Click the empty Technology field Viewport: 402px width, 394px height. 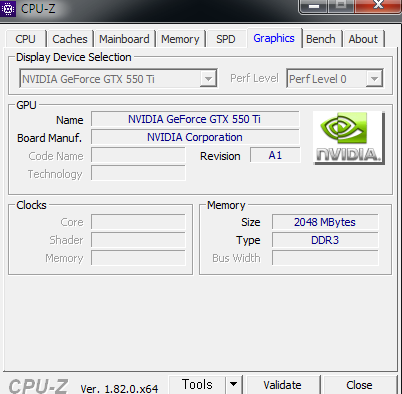pyautogui.click(x=138, y=173)
